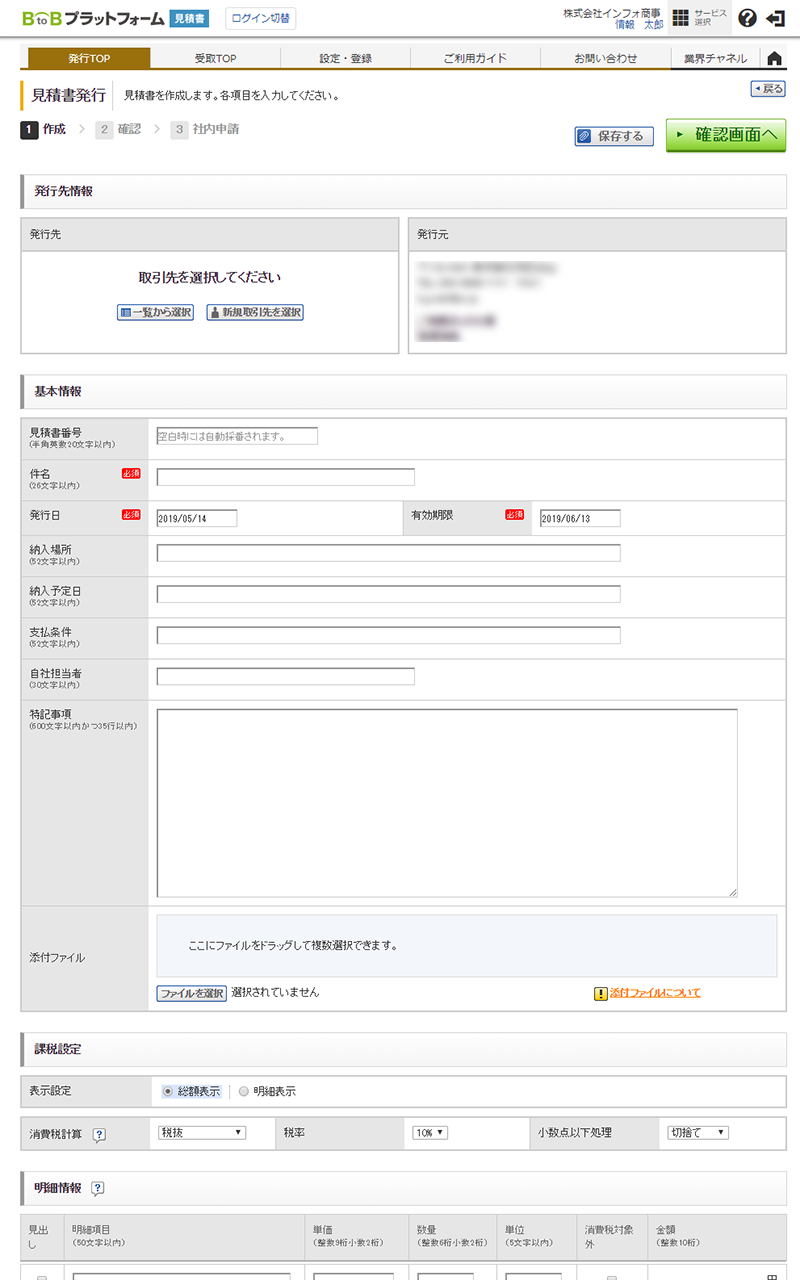Image resolution: width=800 pixels, height=1280 pixels.
Task: Click the green 確認画面へ button
Action: 726,135
